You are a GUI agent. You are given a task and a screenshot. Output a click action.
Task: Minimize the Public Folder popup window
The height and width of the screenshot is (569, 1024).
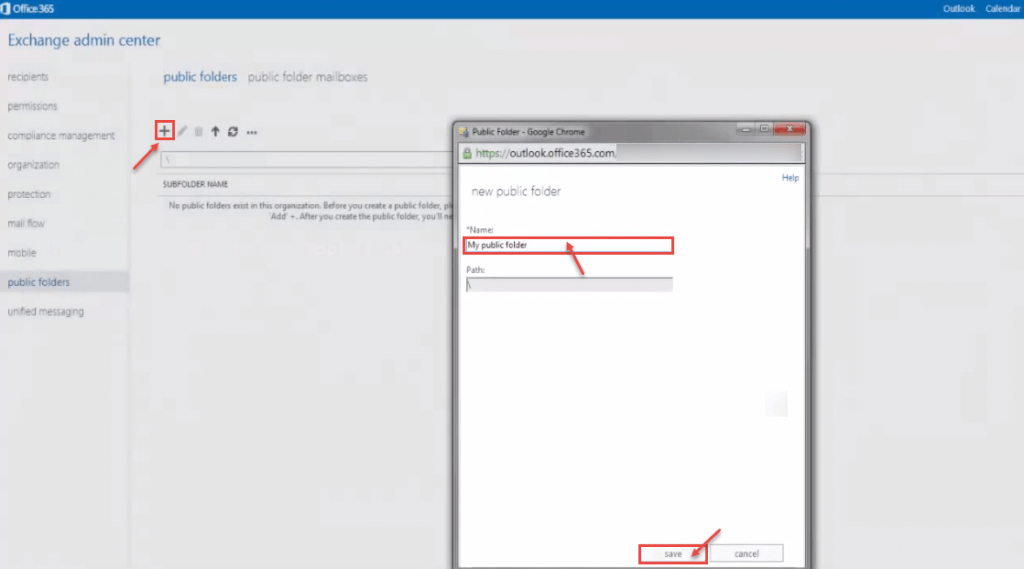[745, 129]
